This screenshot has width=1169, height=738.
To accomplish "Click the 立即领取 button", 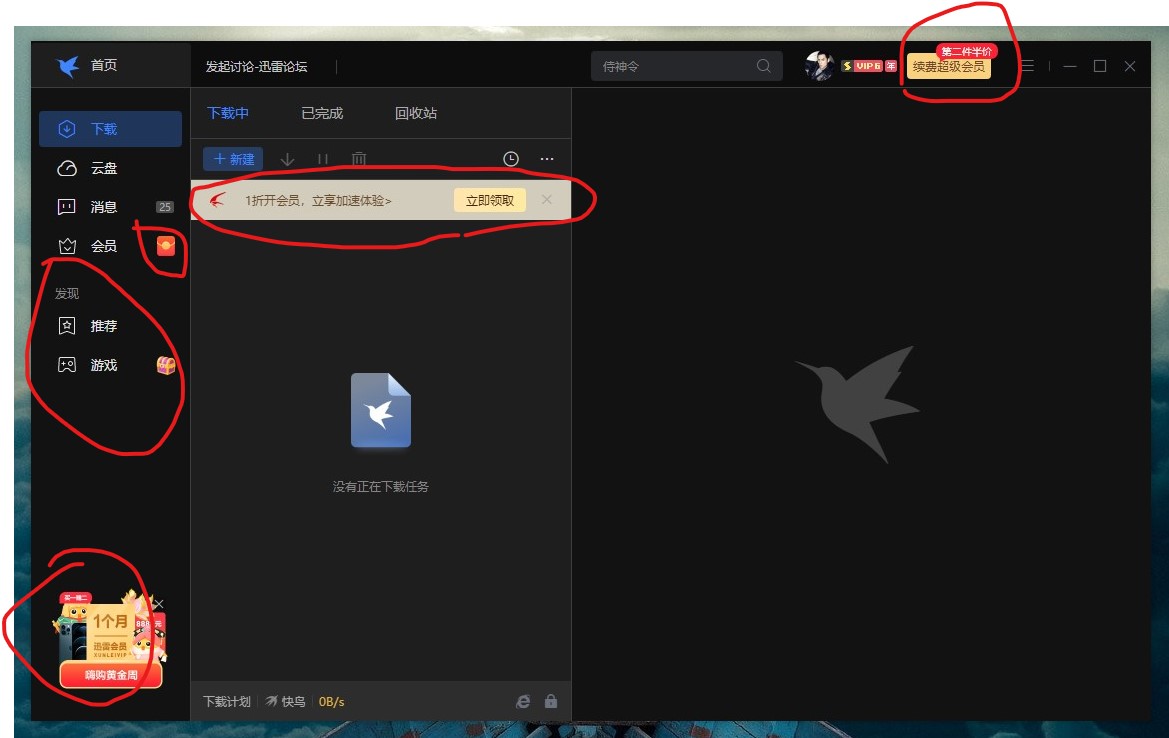I will pos(490,201).
